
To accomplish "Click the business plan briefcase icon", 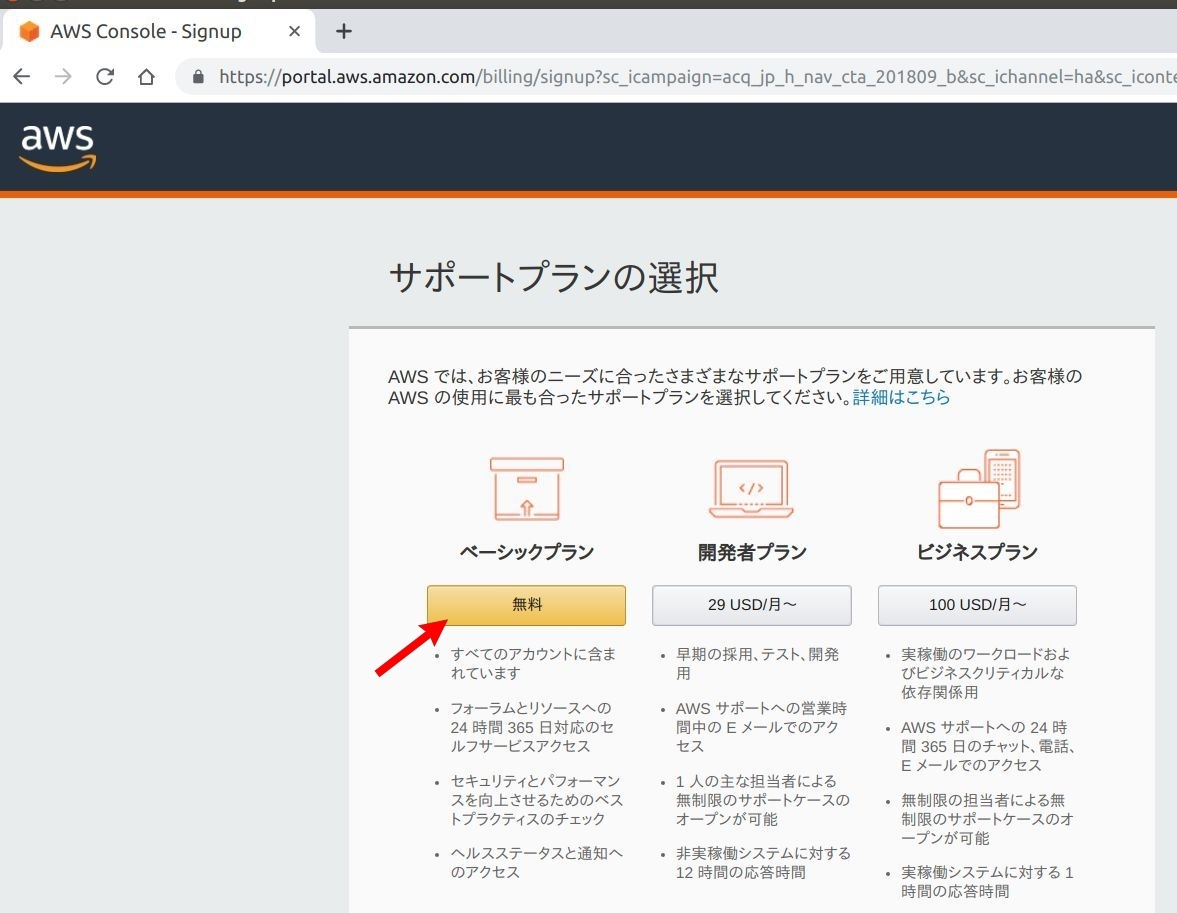I will coord(979,489).
